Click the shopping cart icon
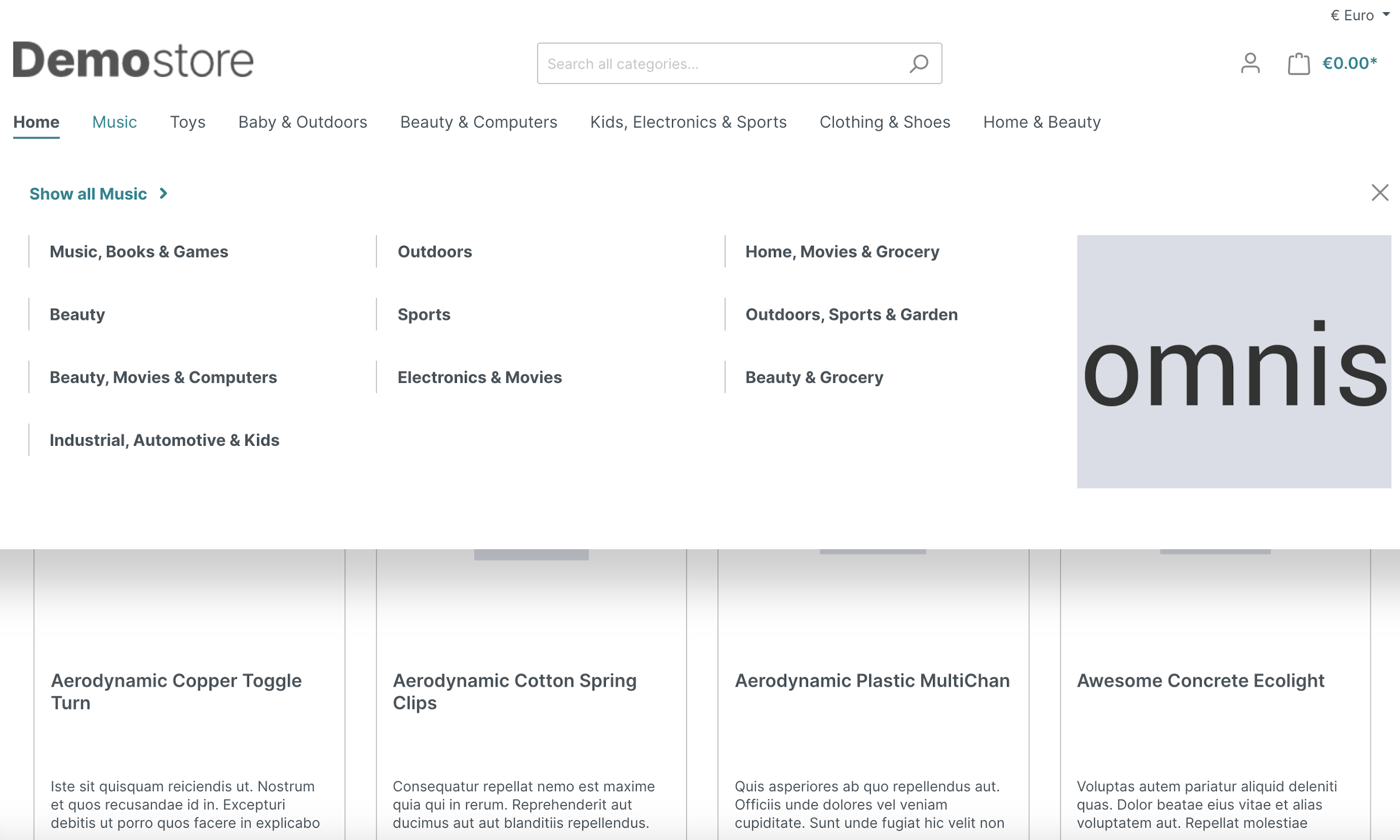 point(1299,63)
